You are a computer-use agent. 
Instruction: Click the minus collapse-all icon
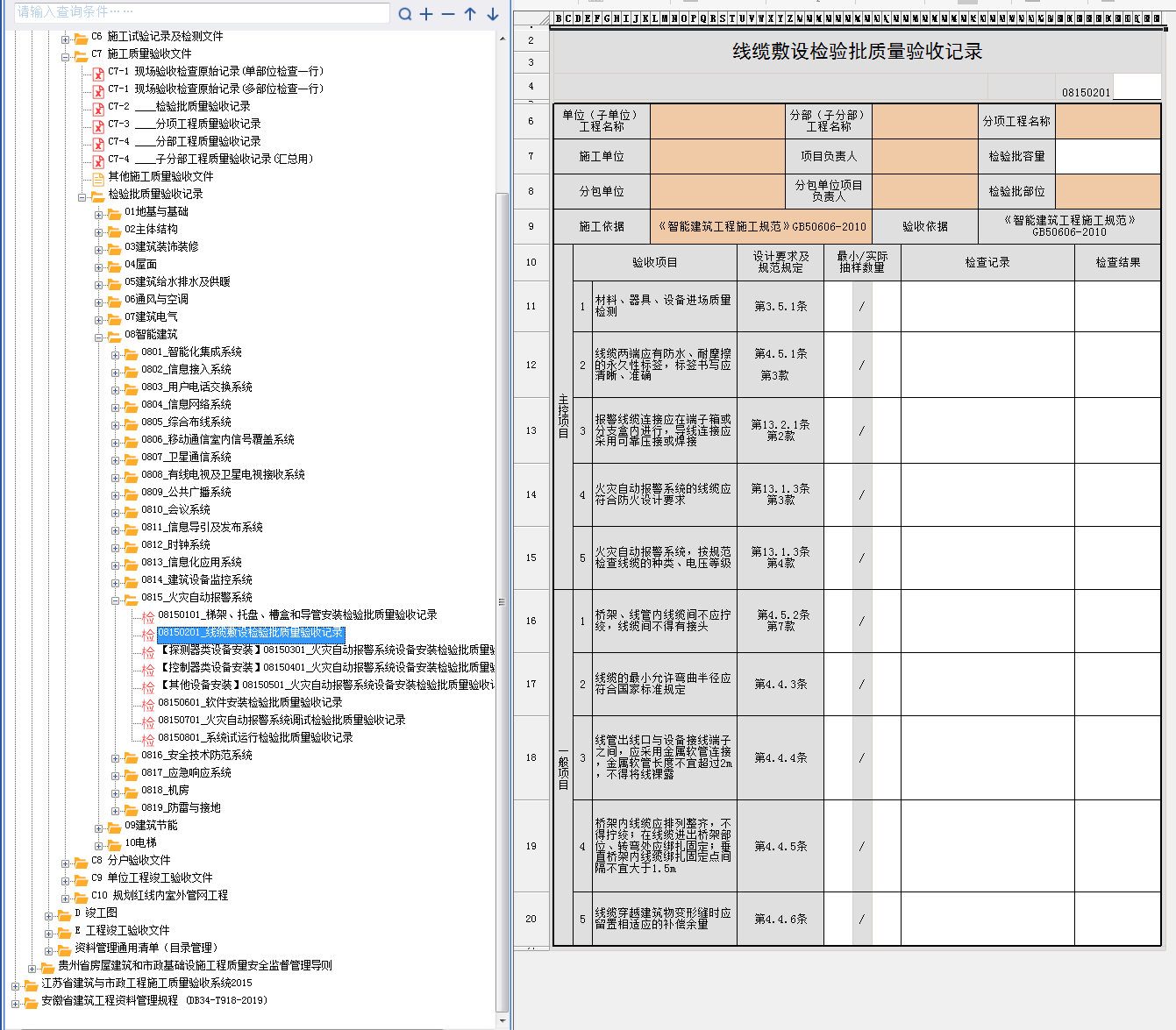coord(448,14)
